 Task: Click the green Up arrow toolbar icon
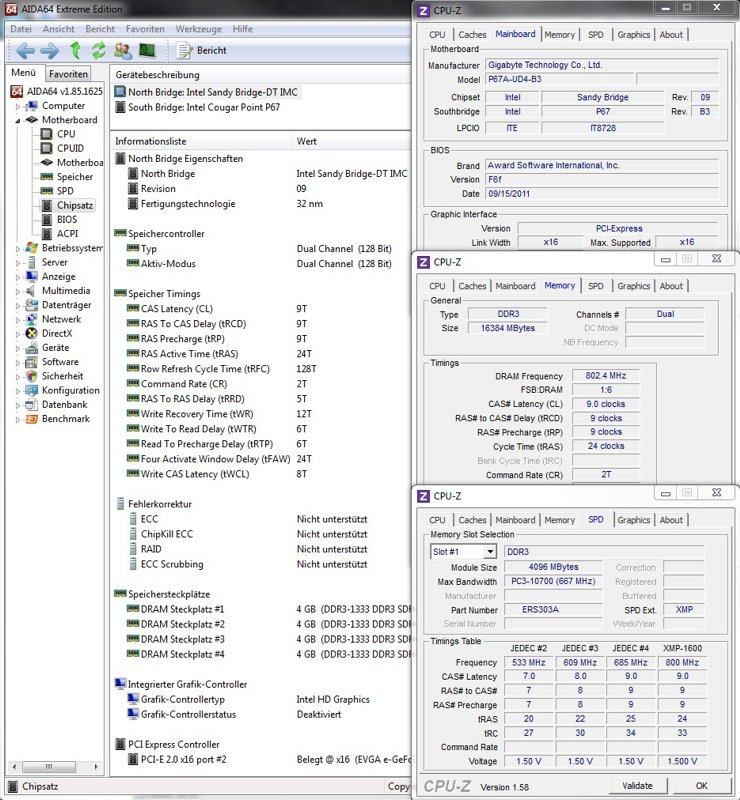tap(76, 51)
